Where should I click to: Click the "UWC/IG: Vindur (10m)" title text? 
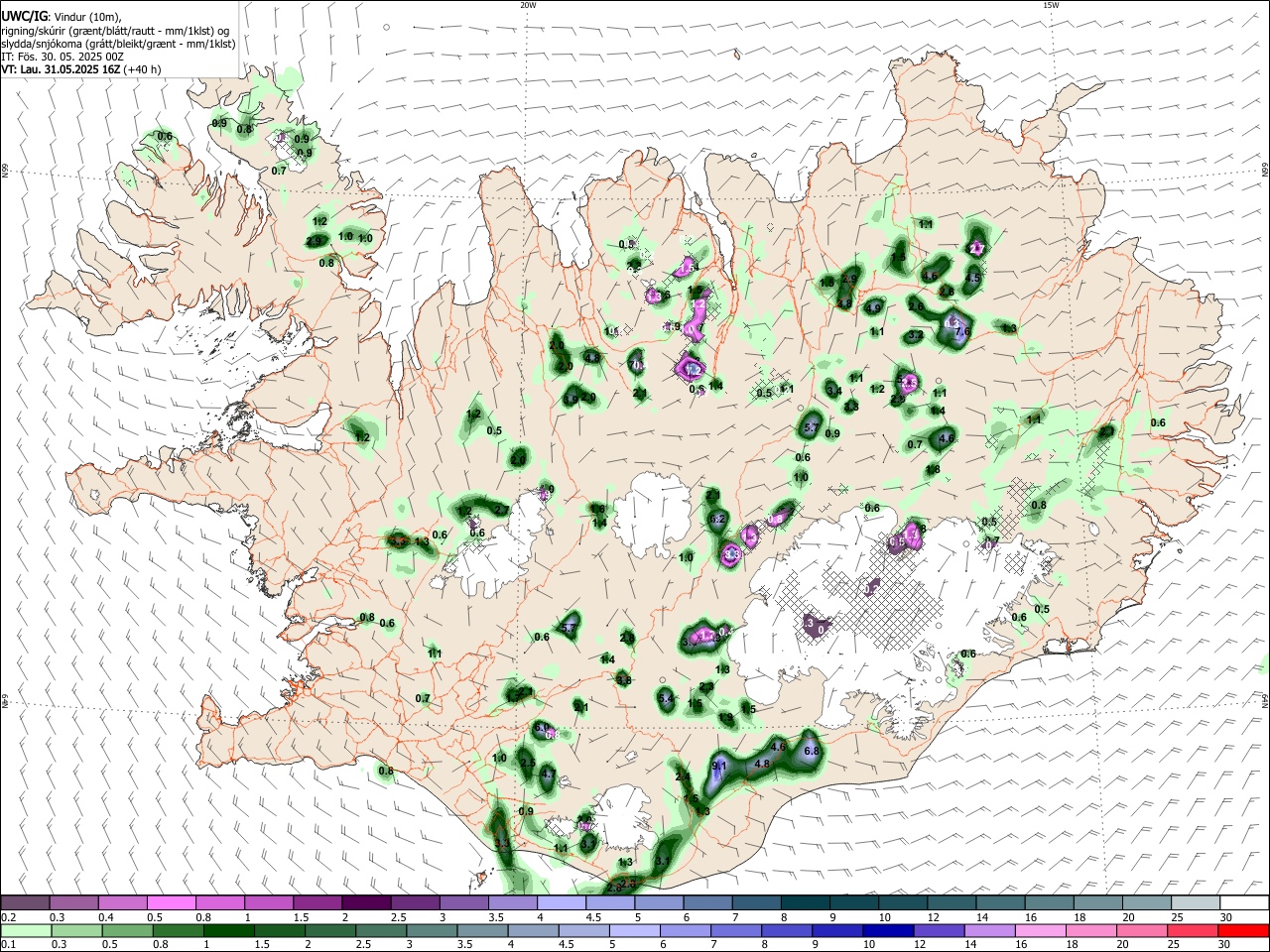pos(61,16)
